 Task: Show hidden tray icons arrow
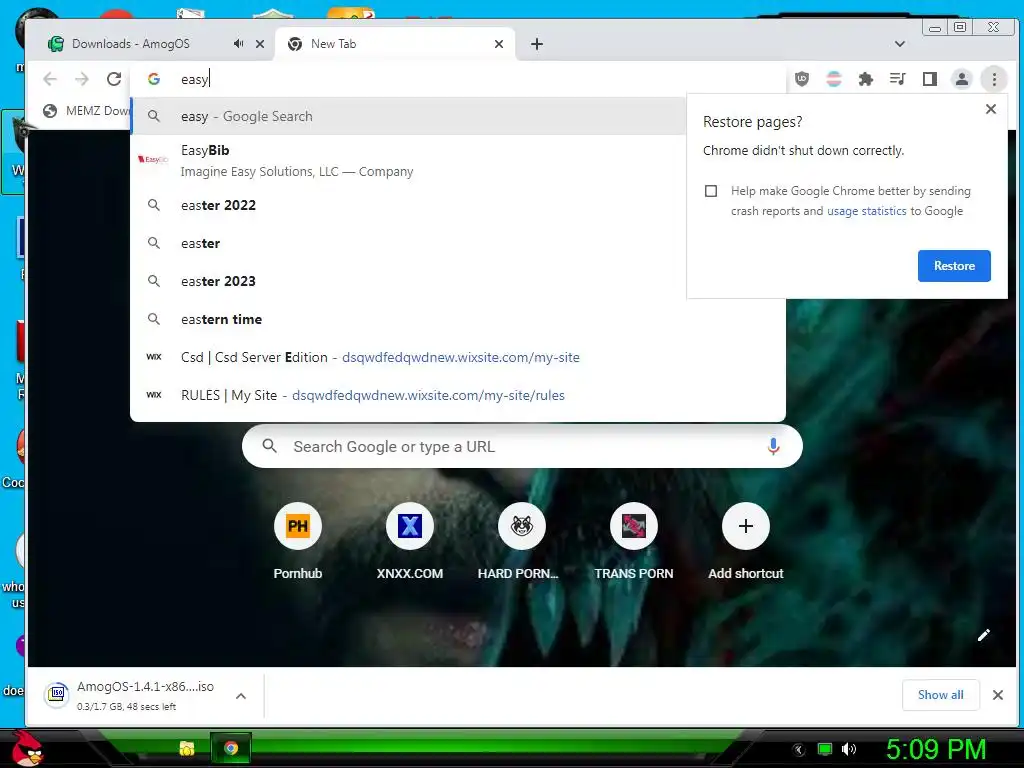click(x=798, y=750)
